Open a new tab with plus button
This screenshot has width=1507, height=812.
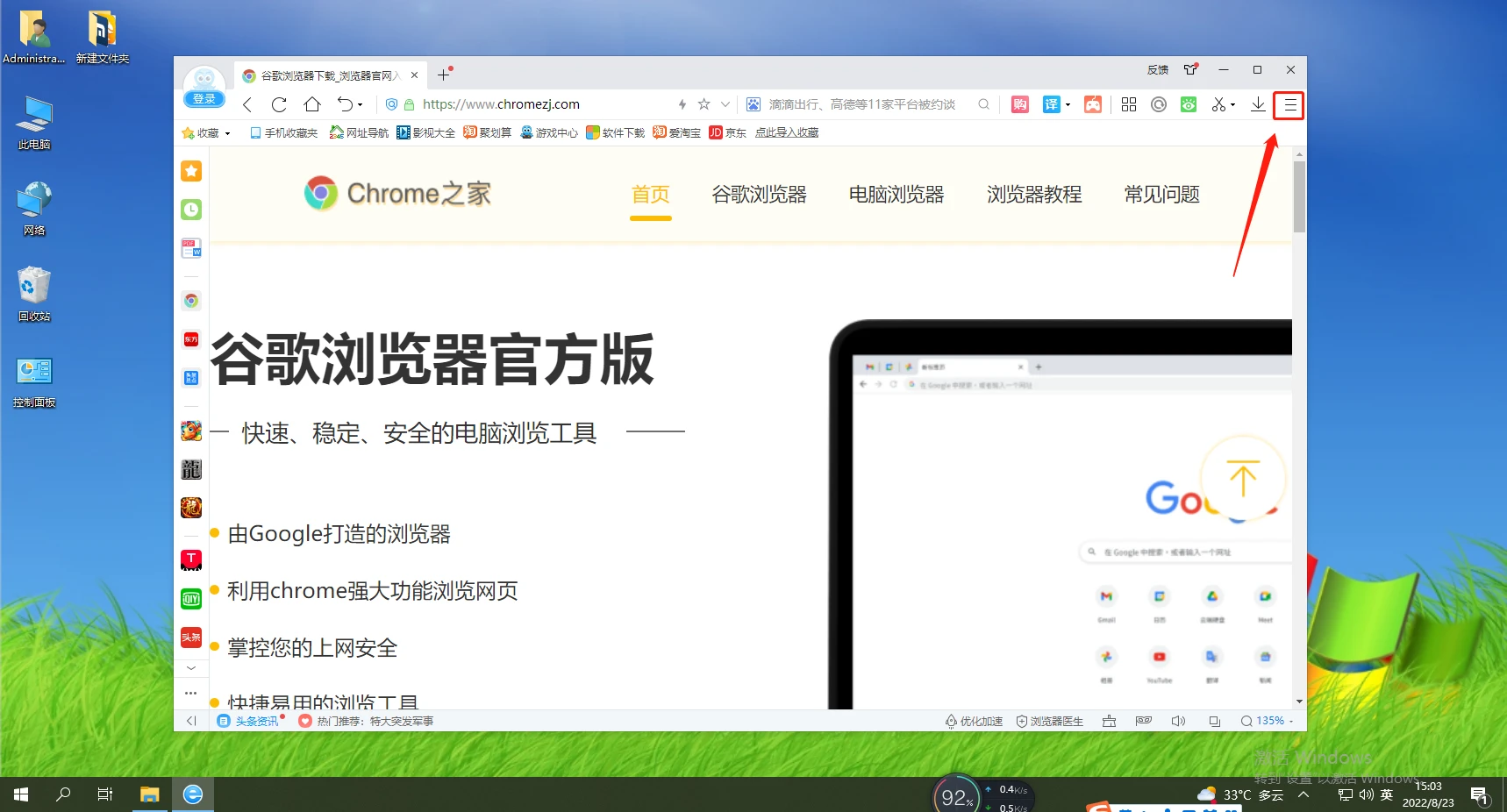[443, 75]
